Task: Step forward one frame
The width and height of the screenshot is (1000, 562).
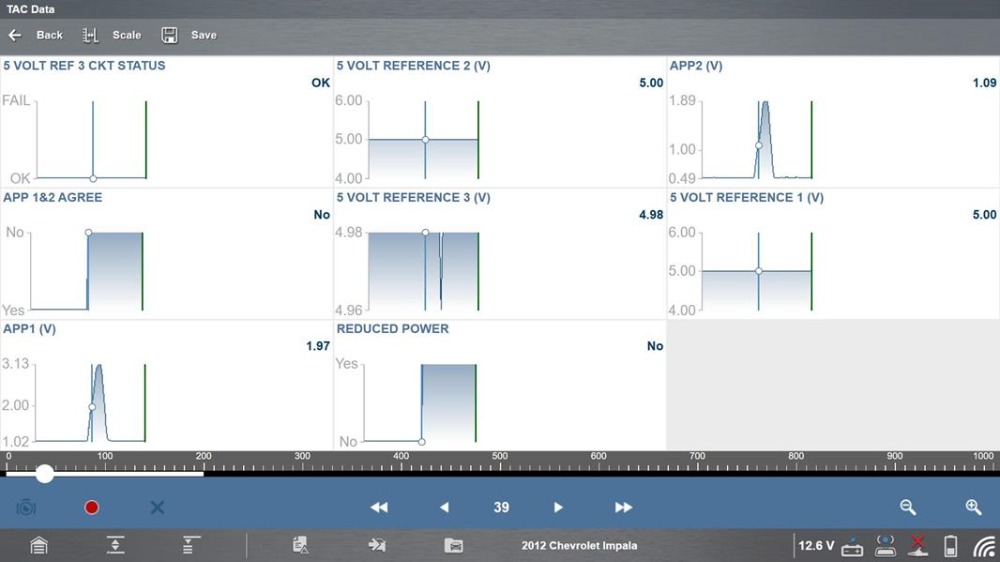Action: pos(559,507)
